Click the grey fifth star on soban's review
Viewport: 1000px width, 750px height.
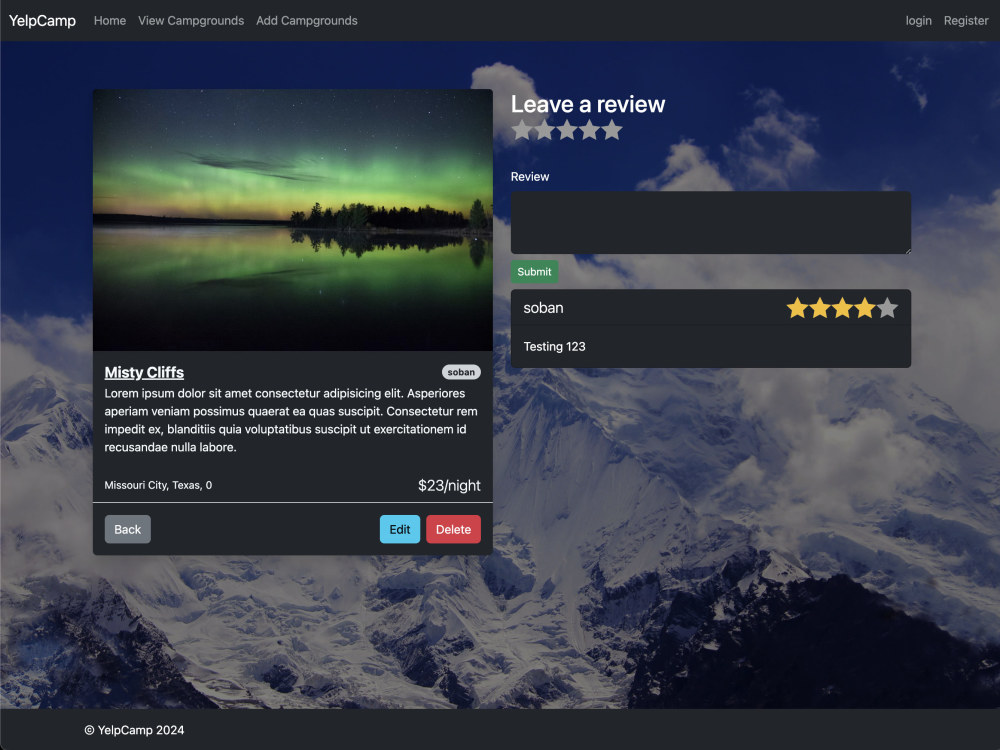click(887, 308)
